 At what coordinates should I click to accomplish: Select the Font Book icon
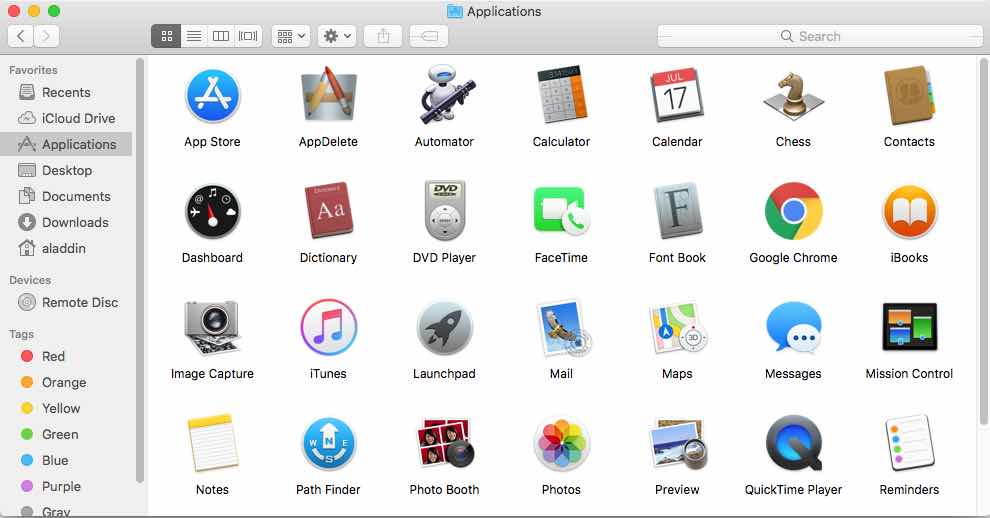click(677, 211)
